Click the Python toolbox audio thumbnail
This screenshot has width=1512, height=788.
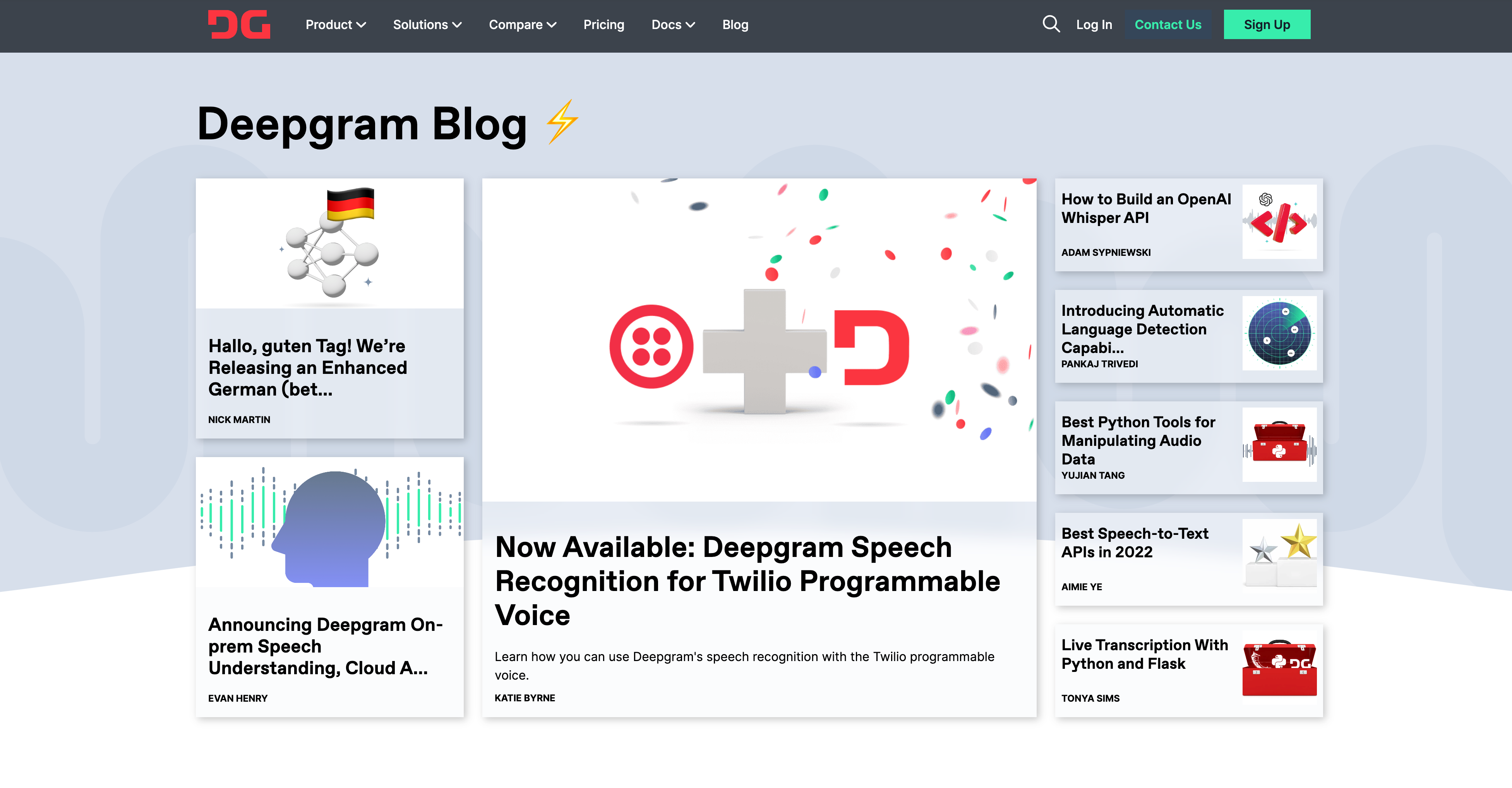point(1279,444)
